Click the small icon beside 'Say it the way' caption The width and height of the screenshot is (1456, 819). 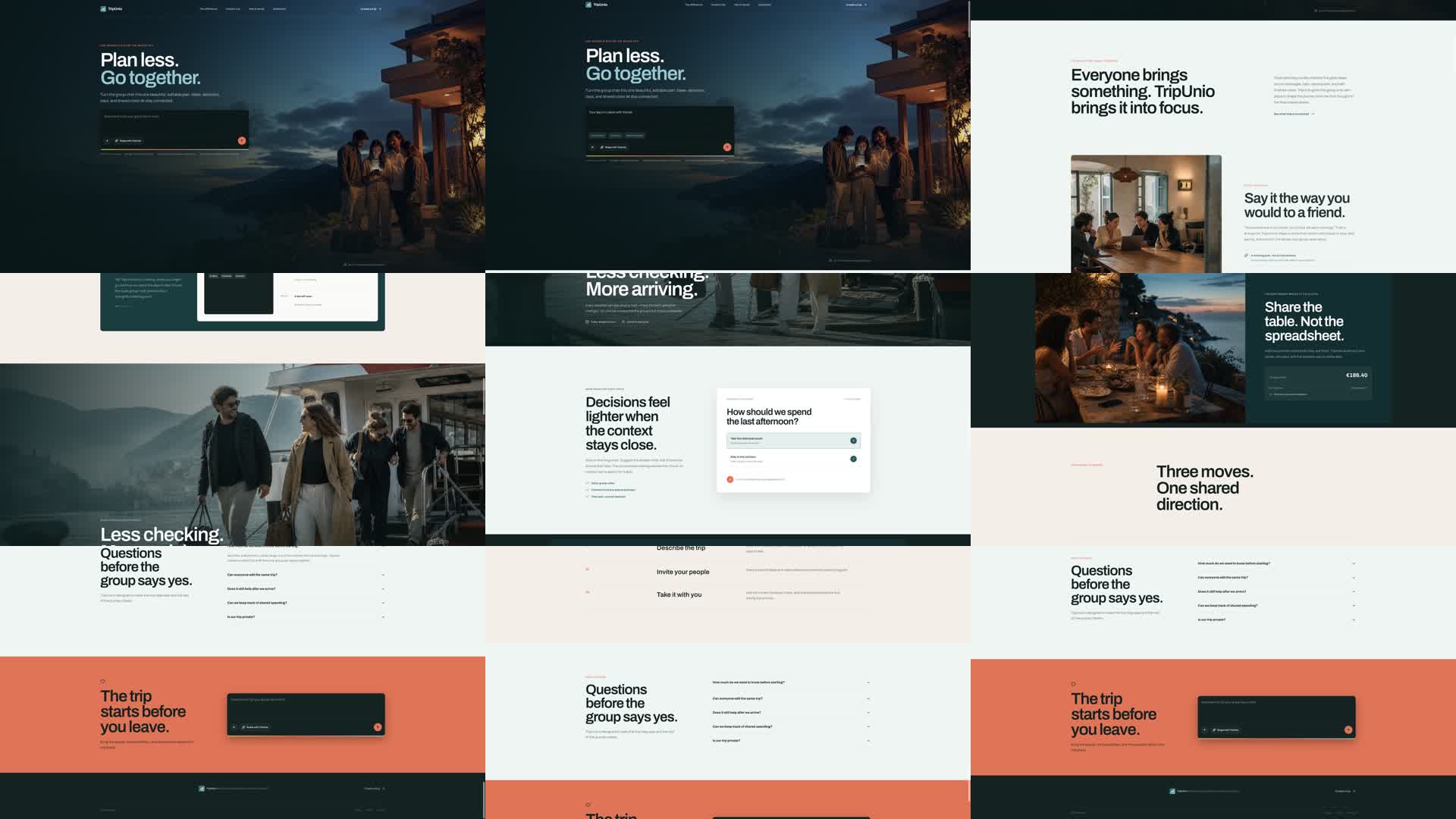(1246, 256)
